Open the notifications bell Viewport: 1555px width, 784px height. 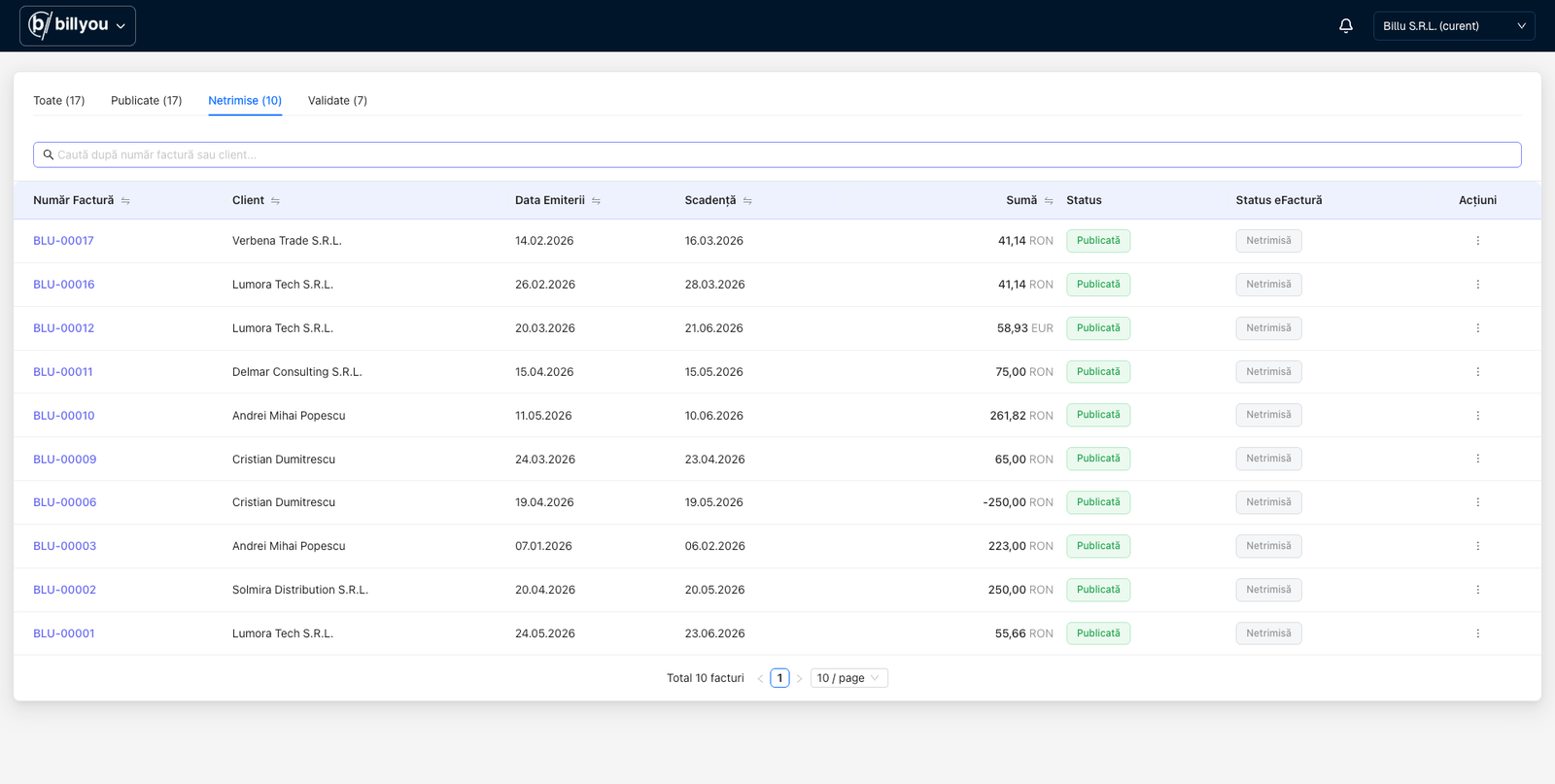coord(1346,26)
